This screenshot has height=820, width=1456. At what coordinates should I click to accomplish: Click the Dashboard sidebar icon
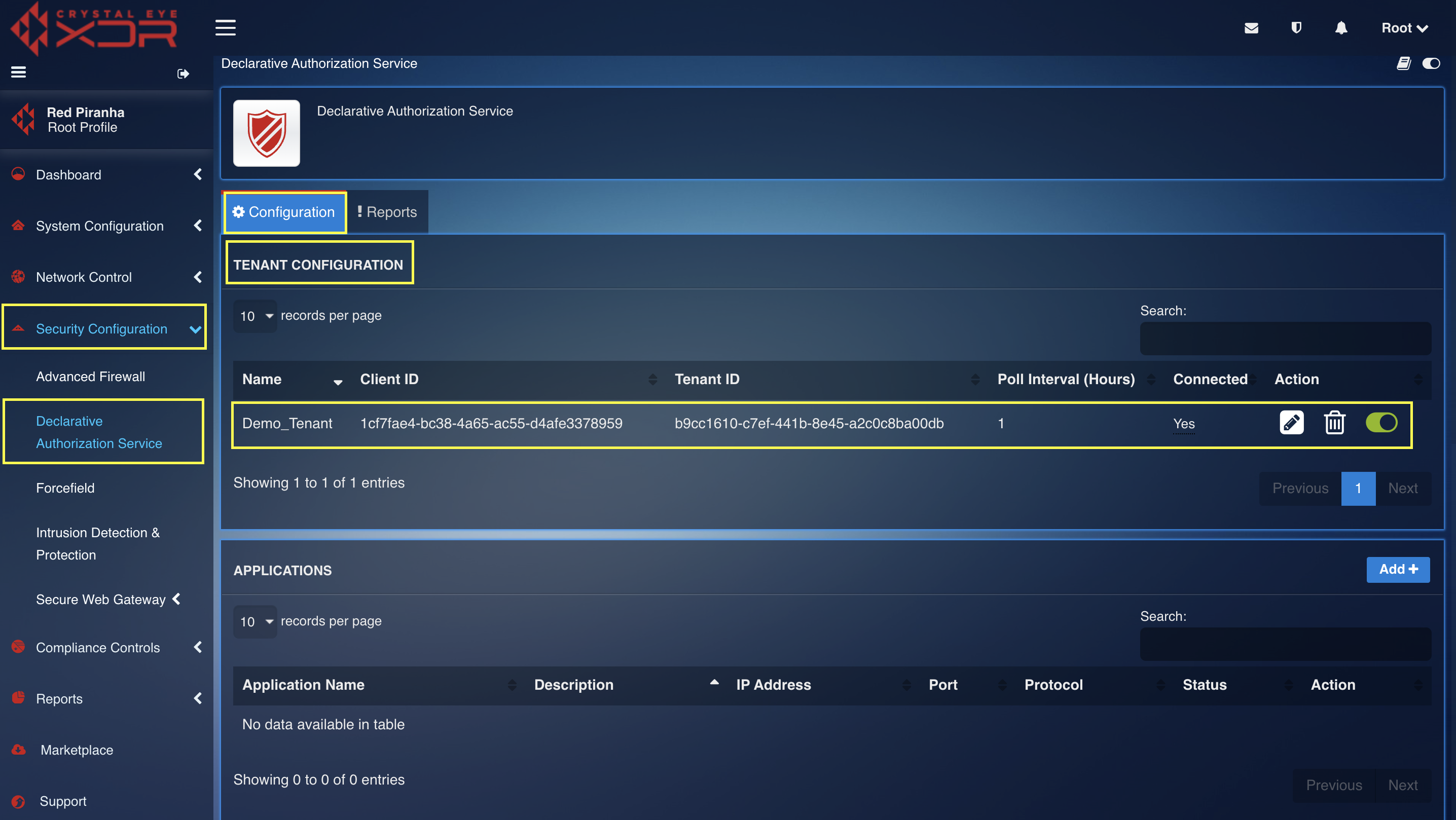click(x=18, y=173)
